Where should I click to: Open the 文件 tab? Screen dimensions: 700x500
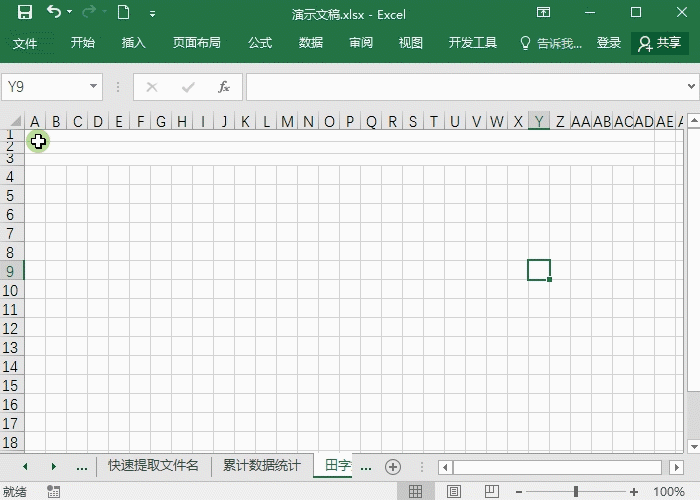tap(25, 43)
